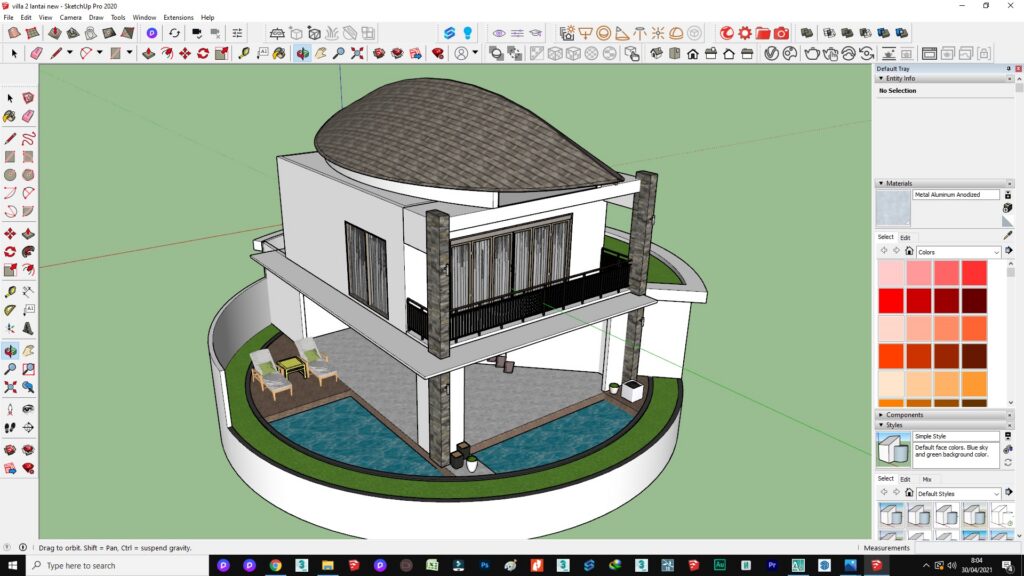Toggle the materials secondary selection pane

click(1008, 195)
